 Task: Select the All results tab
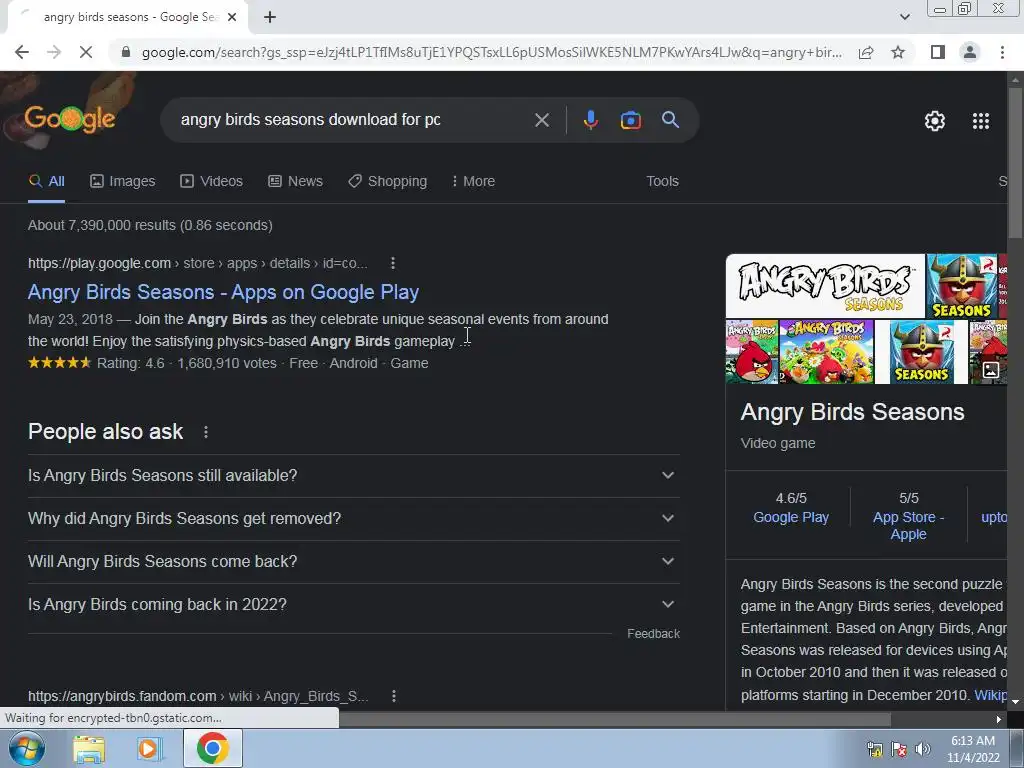(x=46, y=182)
